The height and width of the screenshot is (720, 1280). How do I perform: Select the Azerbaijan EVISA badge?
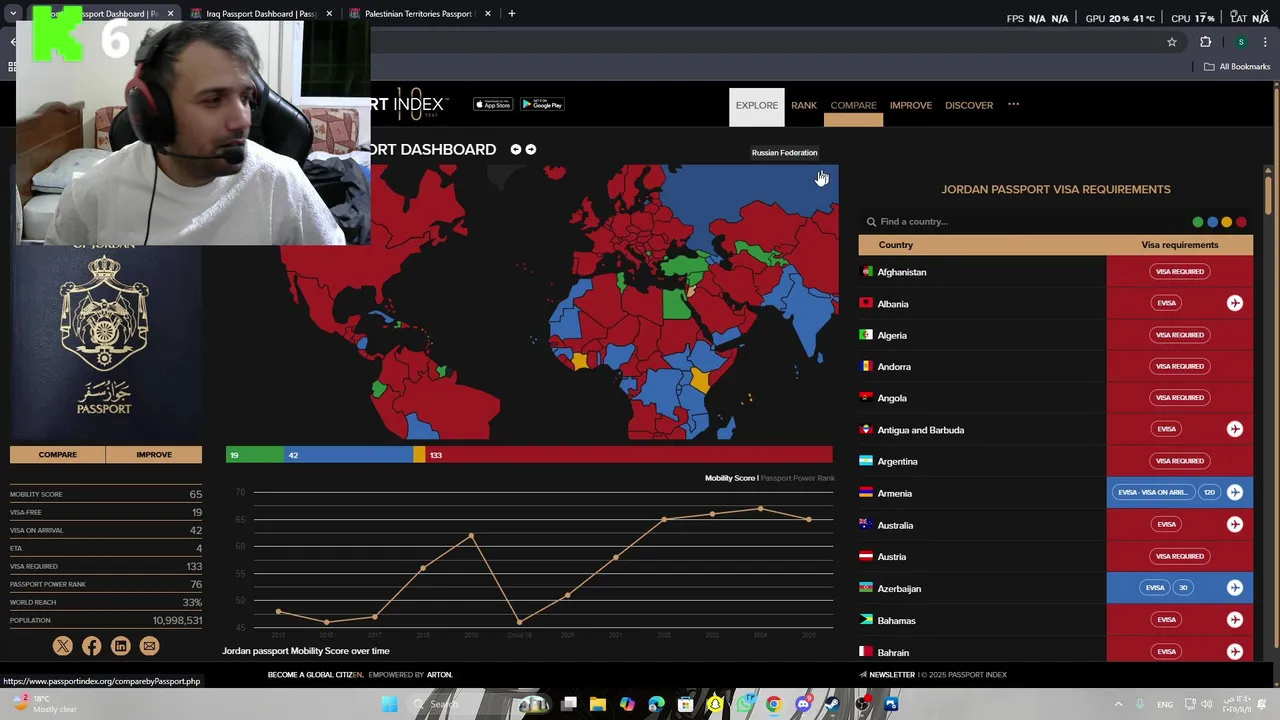(x=1155, y=587)
